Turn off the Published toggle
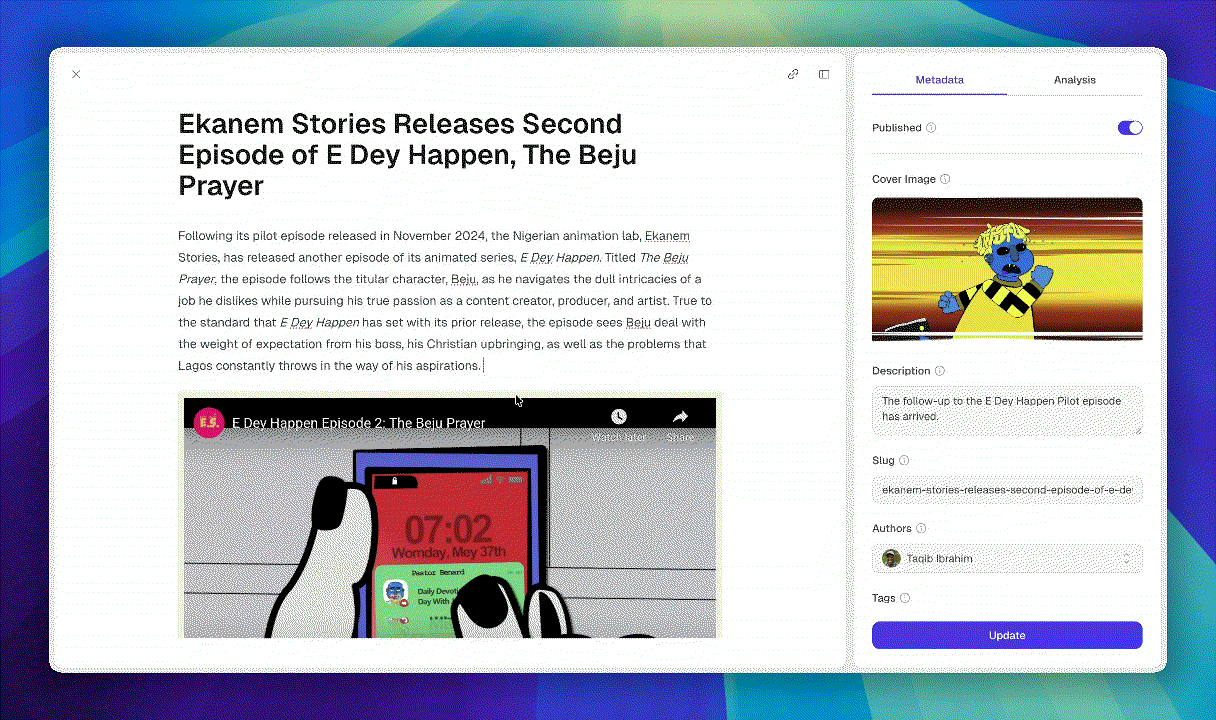The height and width of the screenshot is (720, 1216). click(x=1129, y=128)
